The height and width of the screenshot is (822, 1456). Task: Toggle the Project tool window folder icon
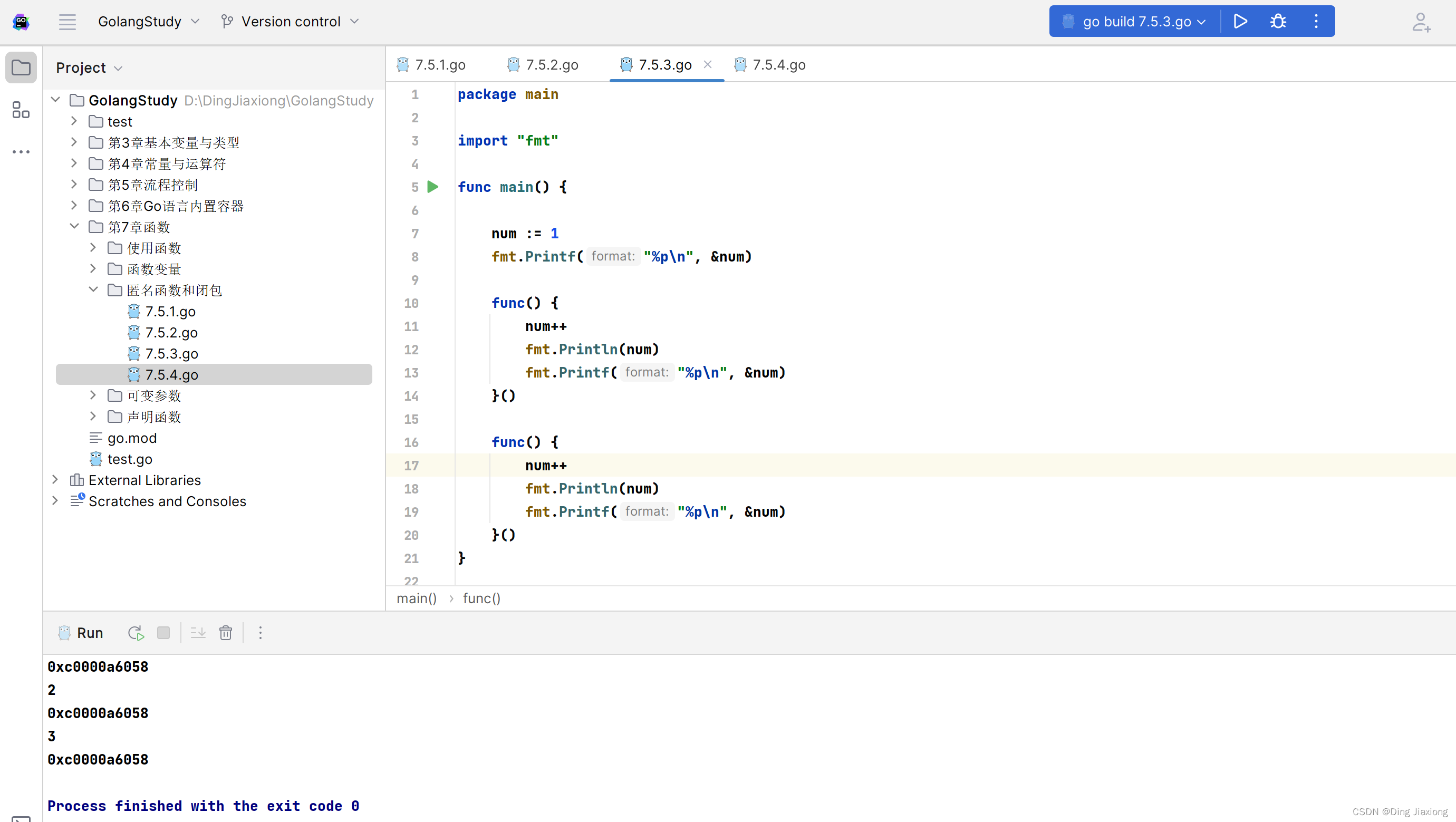pyautogui.click(x=21, y=68)
